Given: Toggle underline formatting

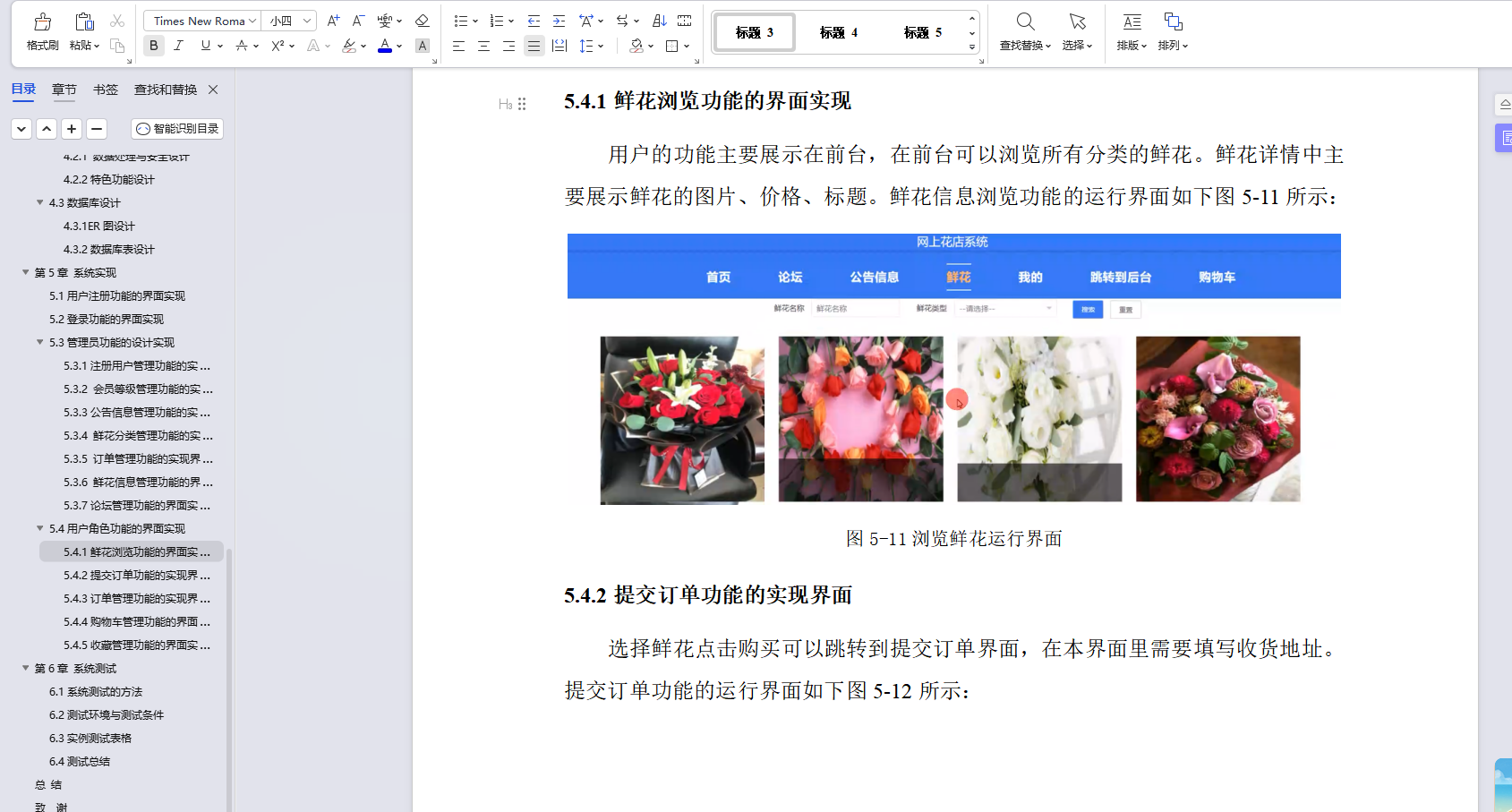Looking at the screenshot, I should [x=205, y=45].
